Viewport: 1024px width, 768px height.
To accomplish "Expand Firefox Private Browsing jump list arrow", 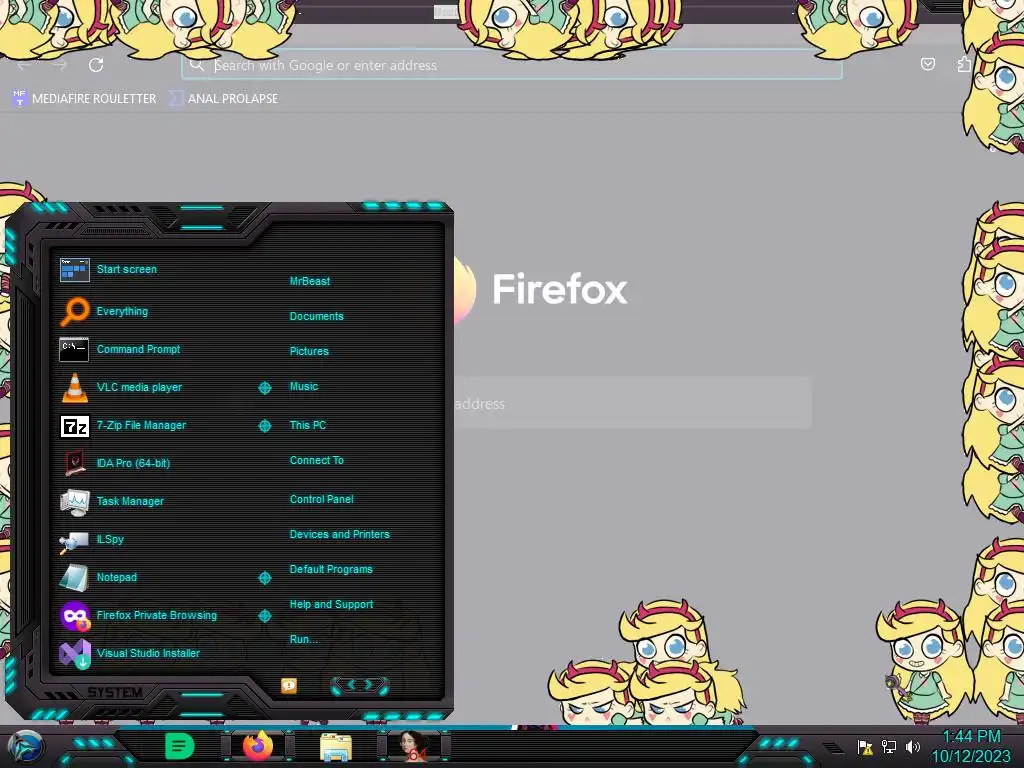I will pyautogui.click(x=264, y=616).
